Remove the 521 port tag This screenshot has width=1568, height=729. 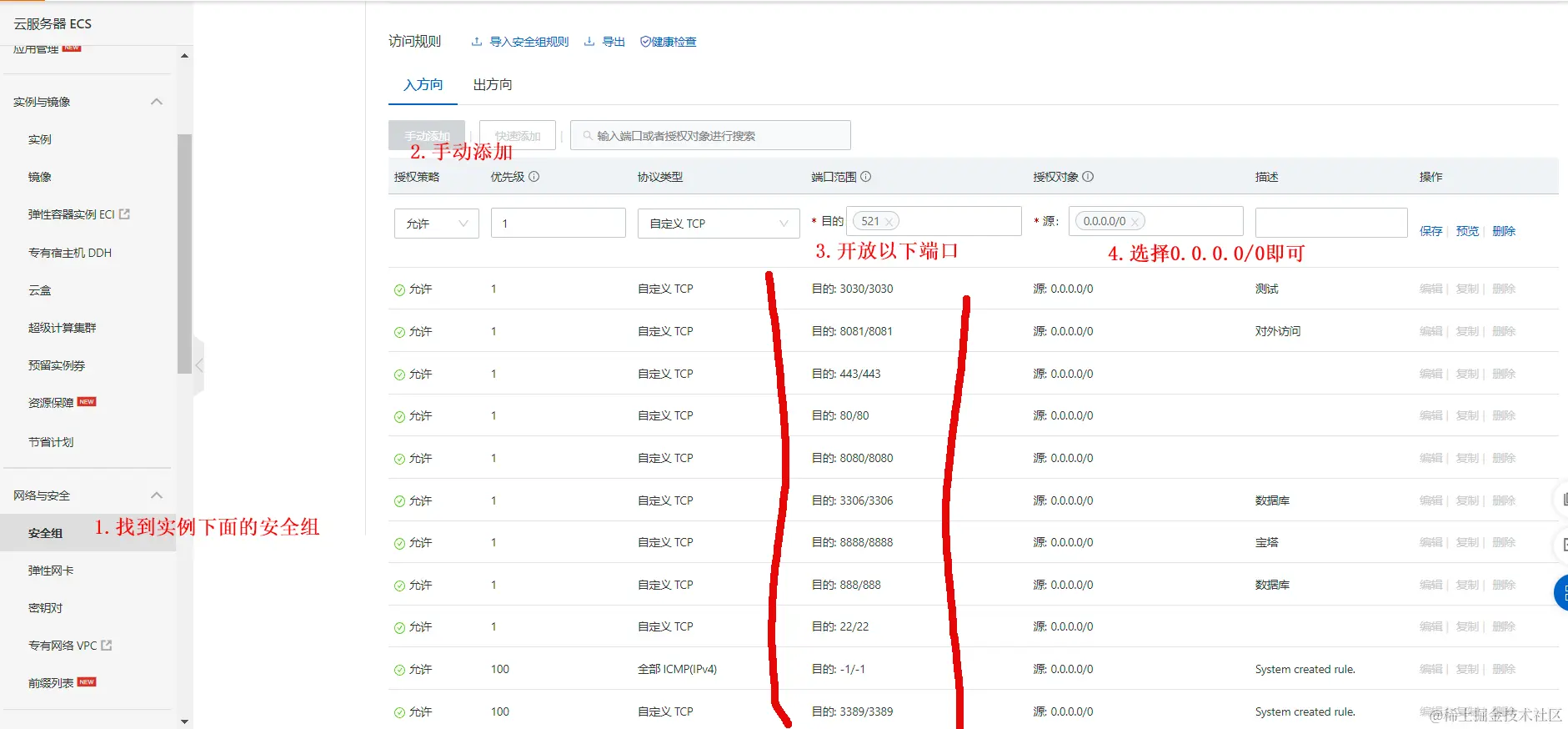coord(889,222)
